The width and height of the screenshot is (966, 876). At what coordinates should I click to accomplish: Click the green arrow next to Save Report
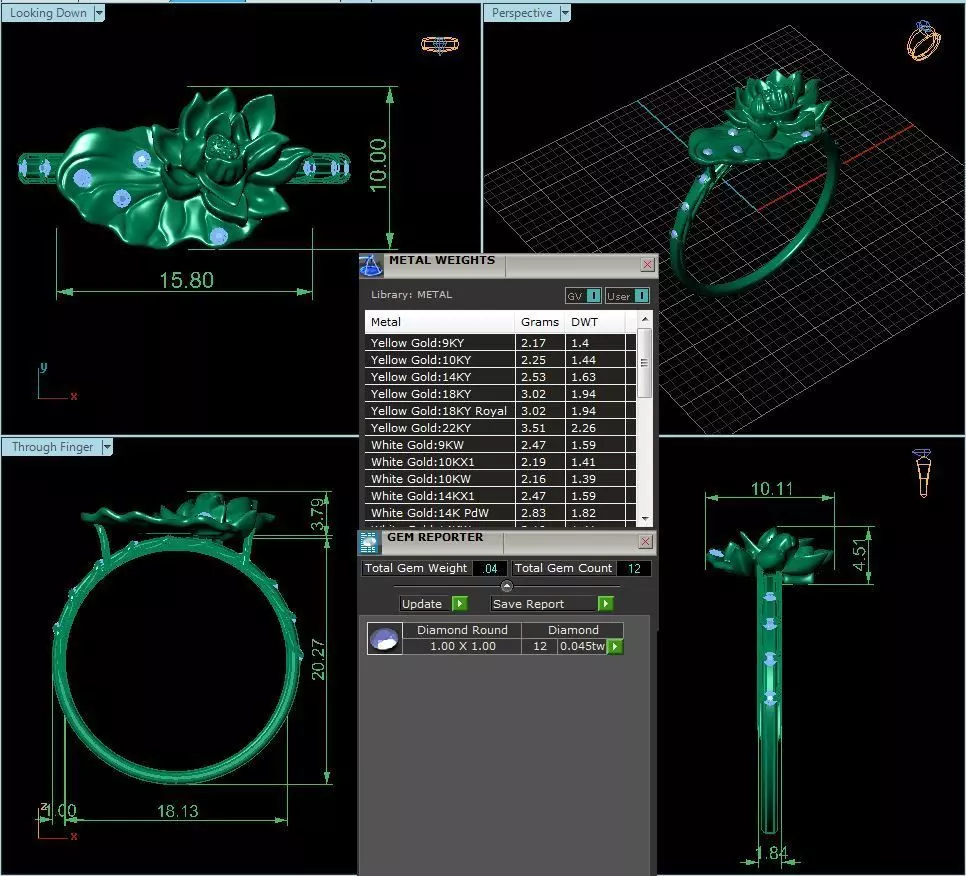[x=606, y=604]
